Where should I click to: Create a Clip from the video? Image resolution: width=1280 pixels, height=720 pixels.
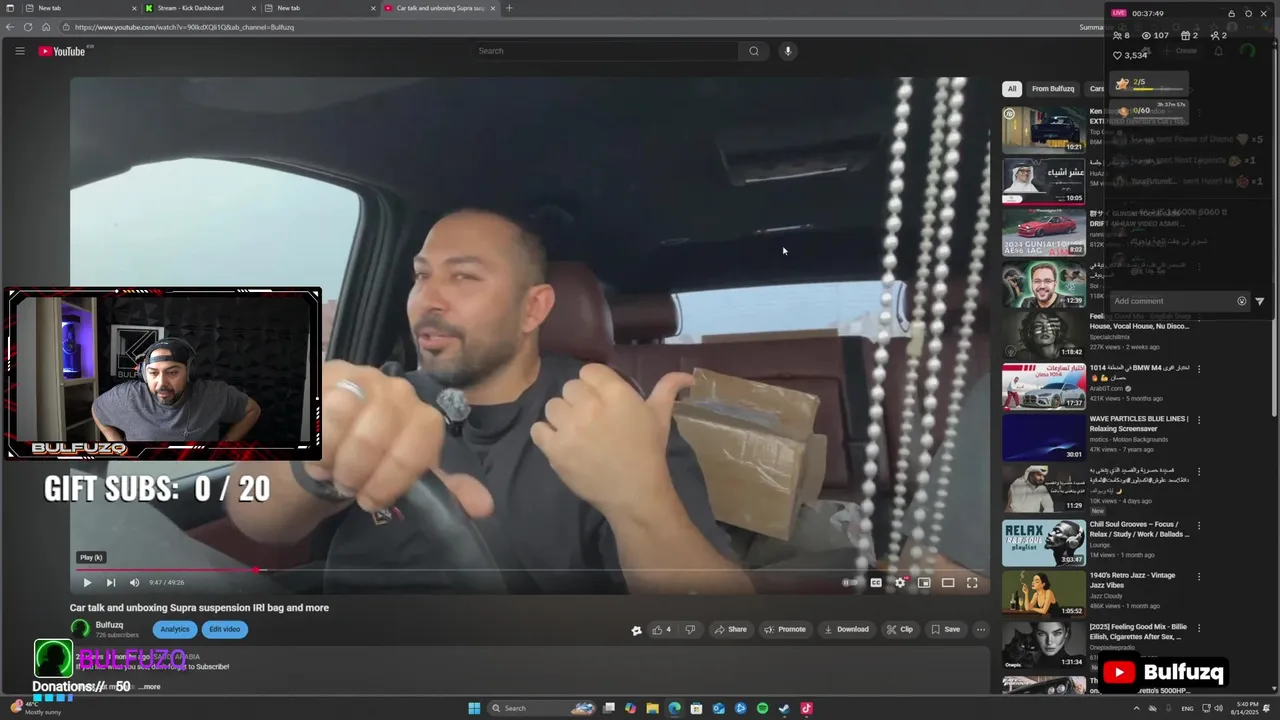[x=900, y=629]
